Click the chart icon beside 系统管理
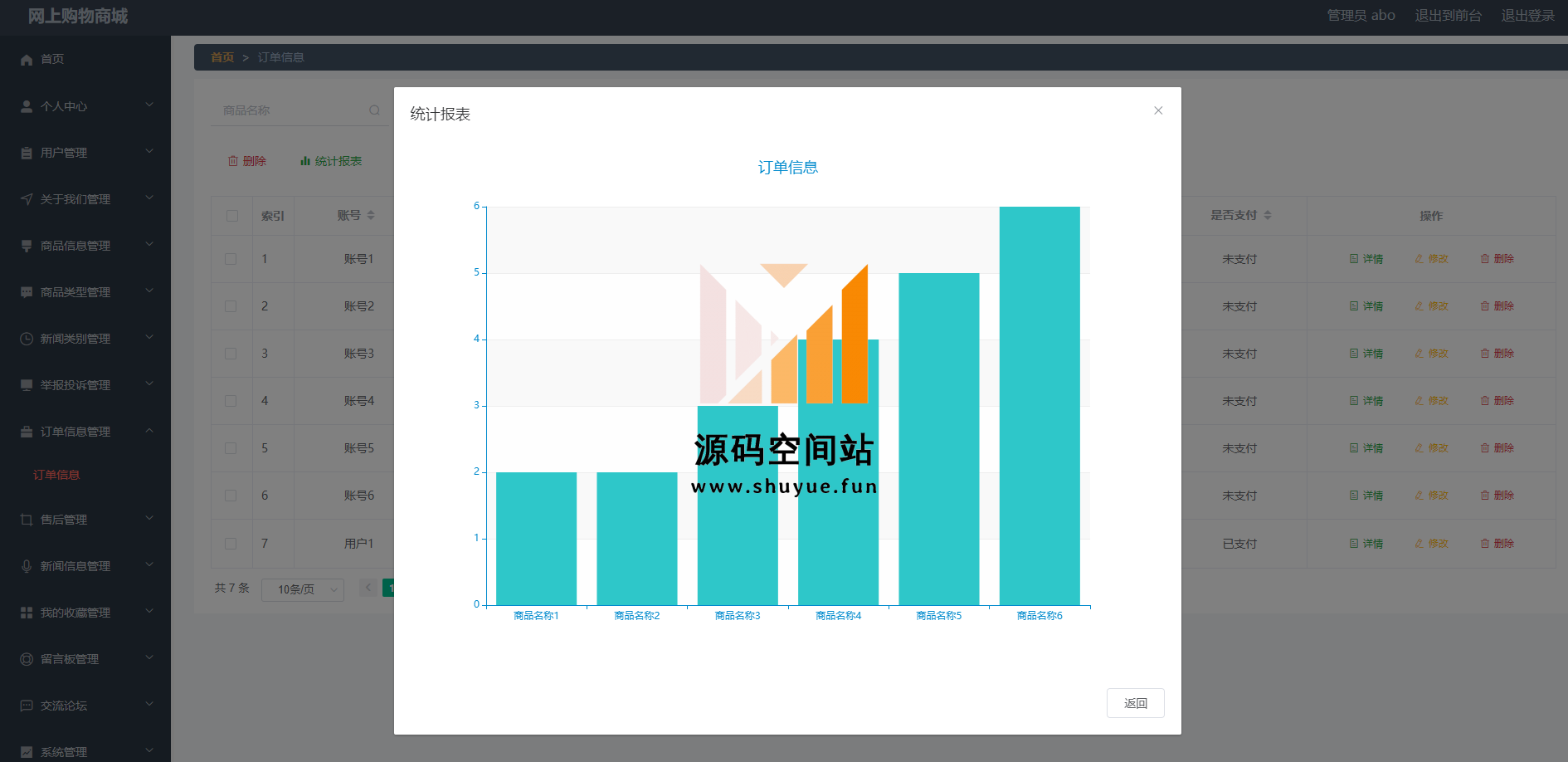This screenshot has width=1568, height=762. click(27, 752)
